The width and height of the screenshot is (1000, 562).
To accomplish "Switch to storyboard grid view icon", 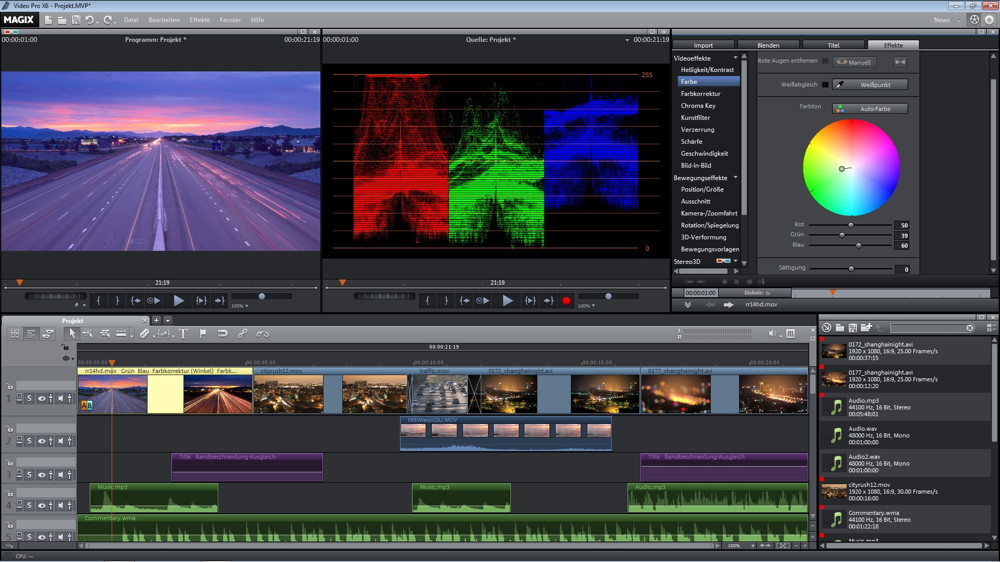I will coord(15,334).
